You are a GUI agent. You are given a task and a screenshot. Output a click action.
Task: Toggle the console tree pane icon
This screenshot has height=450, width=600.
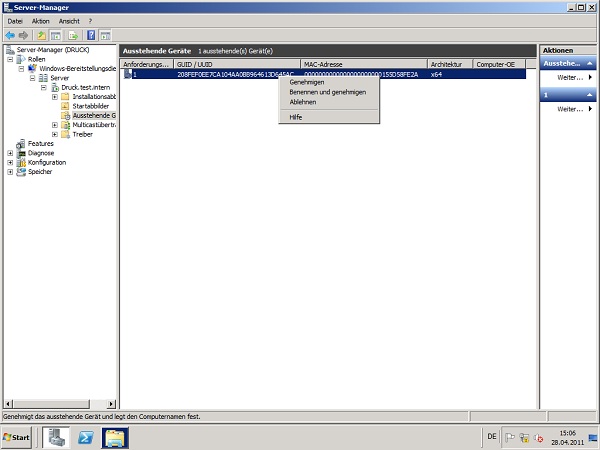tap(55, 36)
